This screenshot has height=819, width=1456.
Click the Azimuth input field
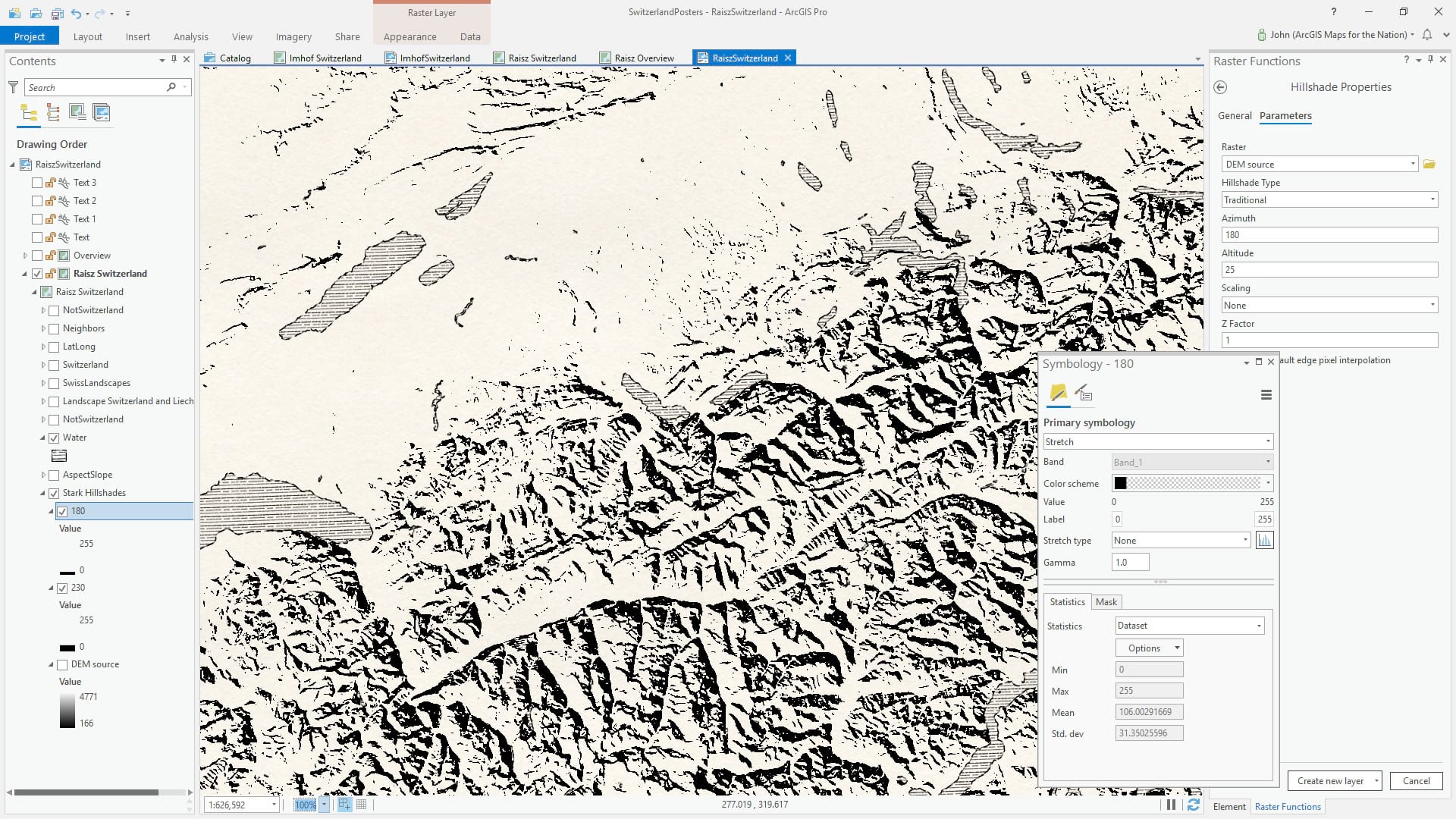click(1329, 234)
